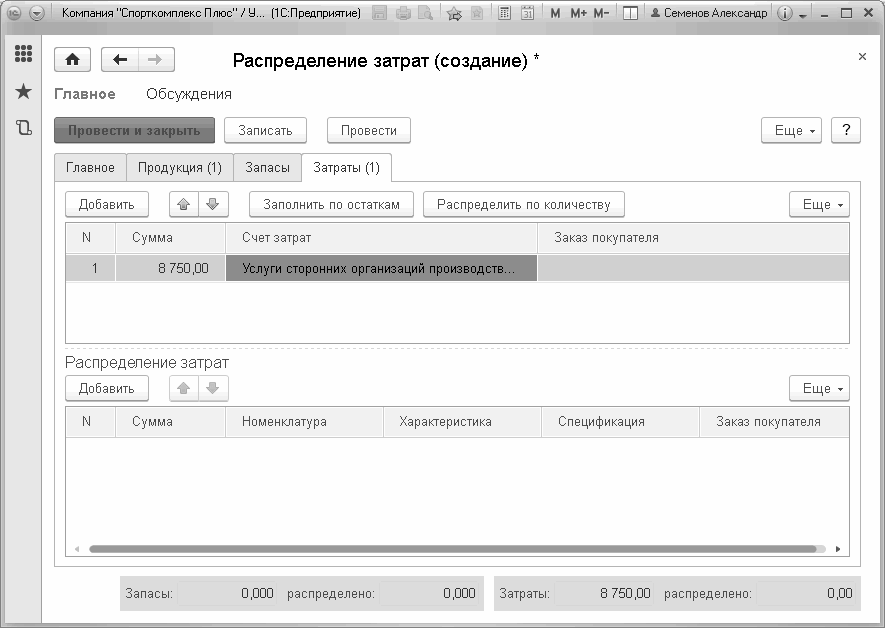Open help with the ? button
Viewport: 885px width, 628px height.
click(x=845, y=130)
